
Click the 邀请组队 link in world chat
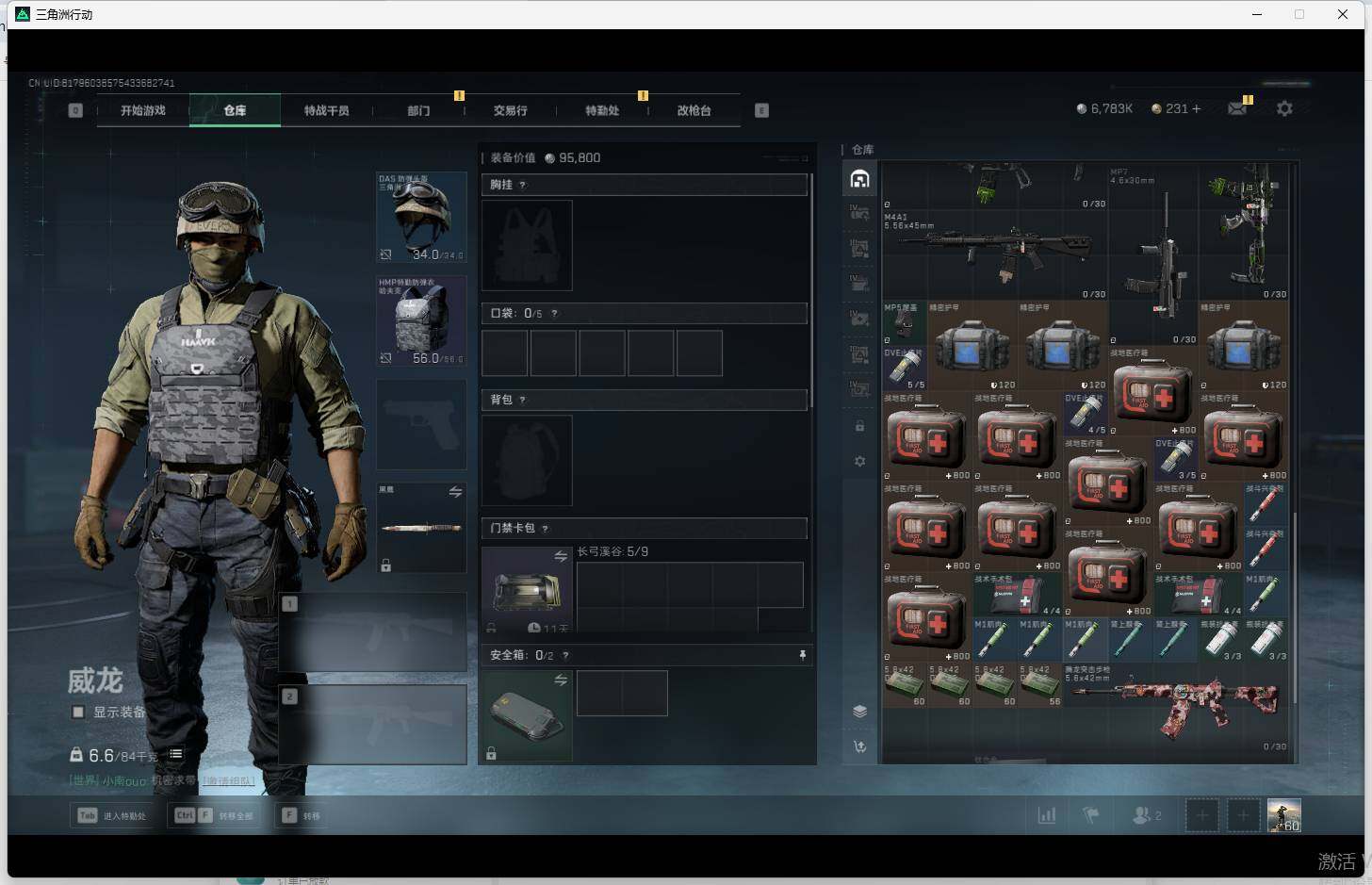coord(229,781)
